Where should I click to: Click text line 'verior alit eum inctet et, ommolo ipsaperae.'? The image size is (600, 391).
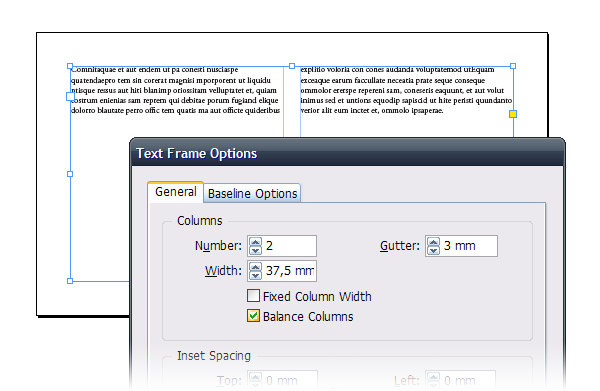372,111
